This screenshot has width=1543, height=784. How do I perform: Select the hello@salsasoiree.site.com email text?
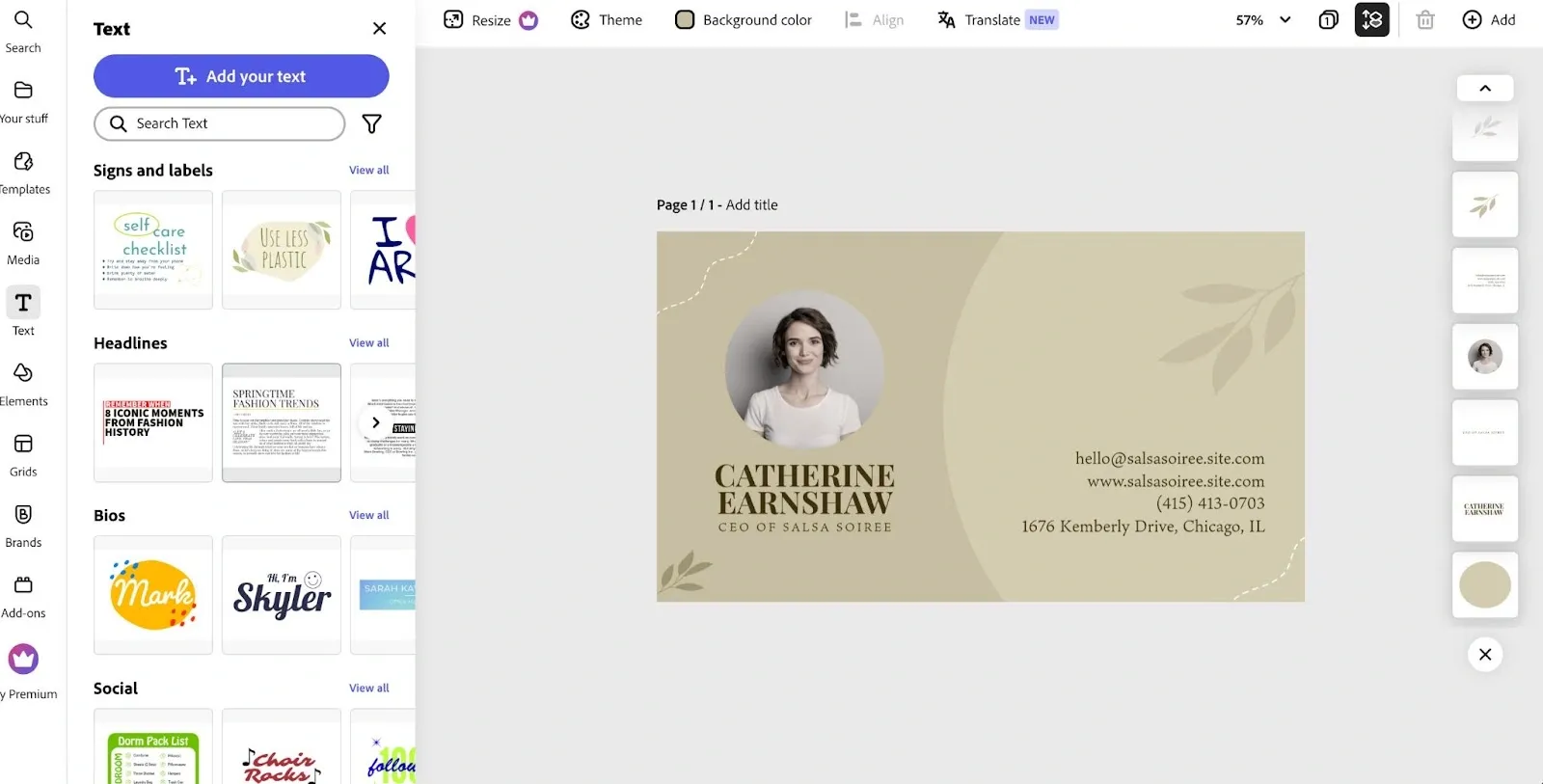(x=1170, y=459)
